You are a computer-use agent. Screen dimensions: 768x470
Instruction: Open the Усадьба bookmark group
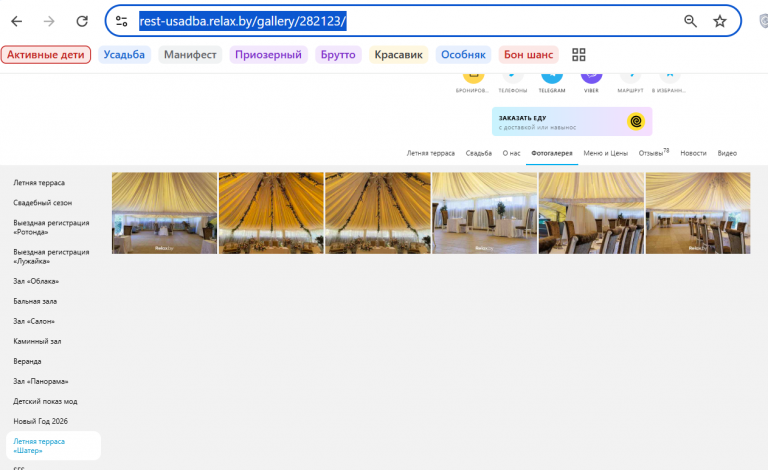124,54
